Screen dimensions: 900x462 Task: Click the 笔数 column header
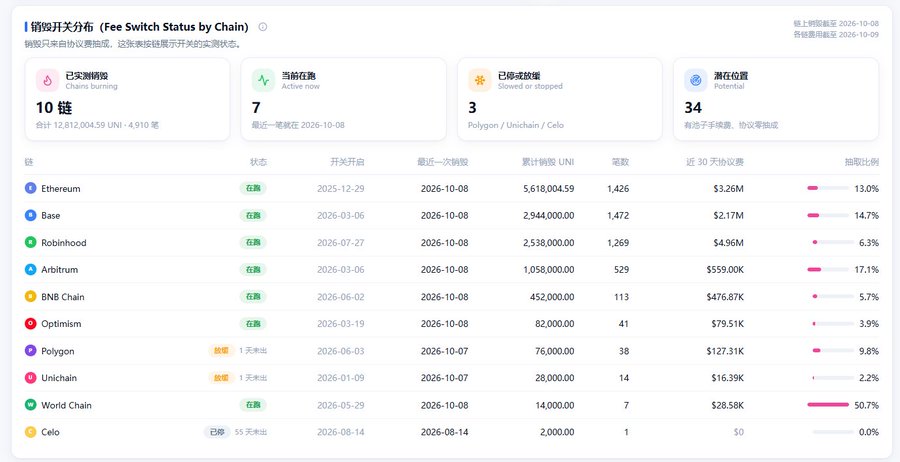coord(620,162)
